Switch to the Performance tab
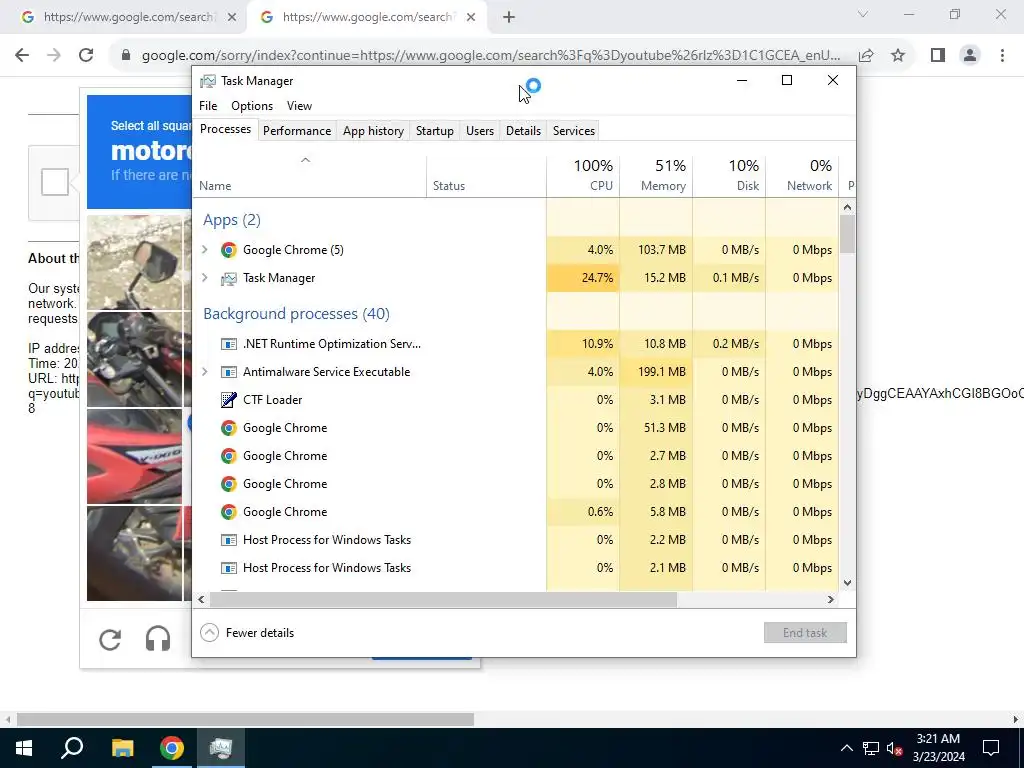This screenshot has width=1024, height=768. (x=297, y=131)
